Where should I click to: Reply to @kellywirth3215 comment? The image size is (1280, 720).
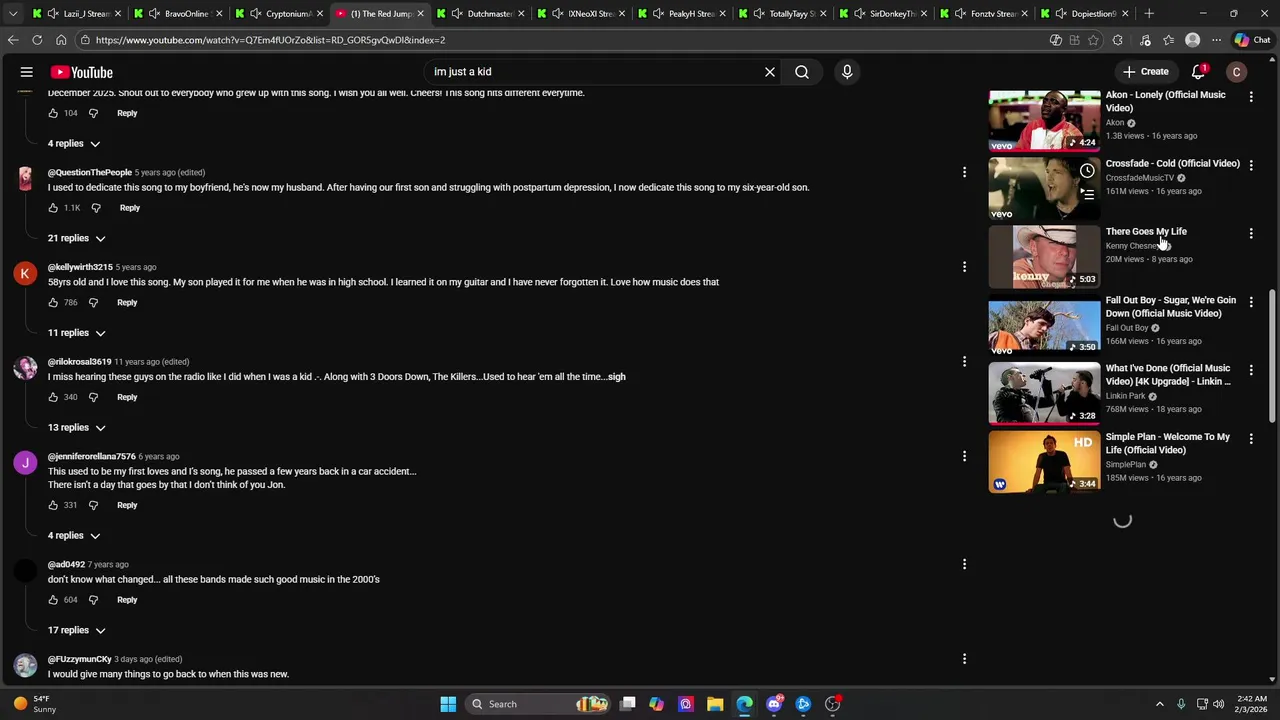point(127,302)
